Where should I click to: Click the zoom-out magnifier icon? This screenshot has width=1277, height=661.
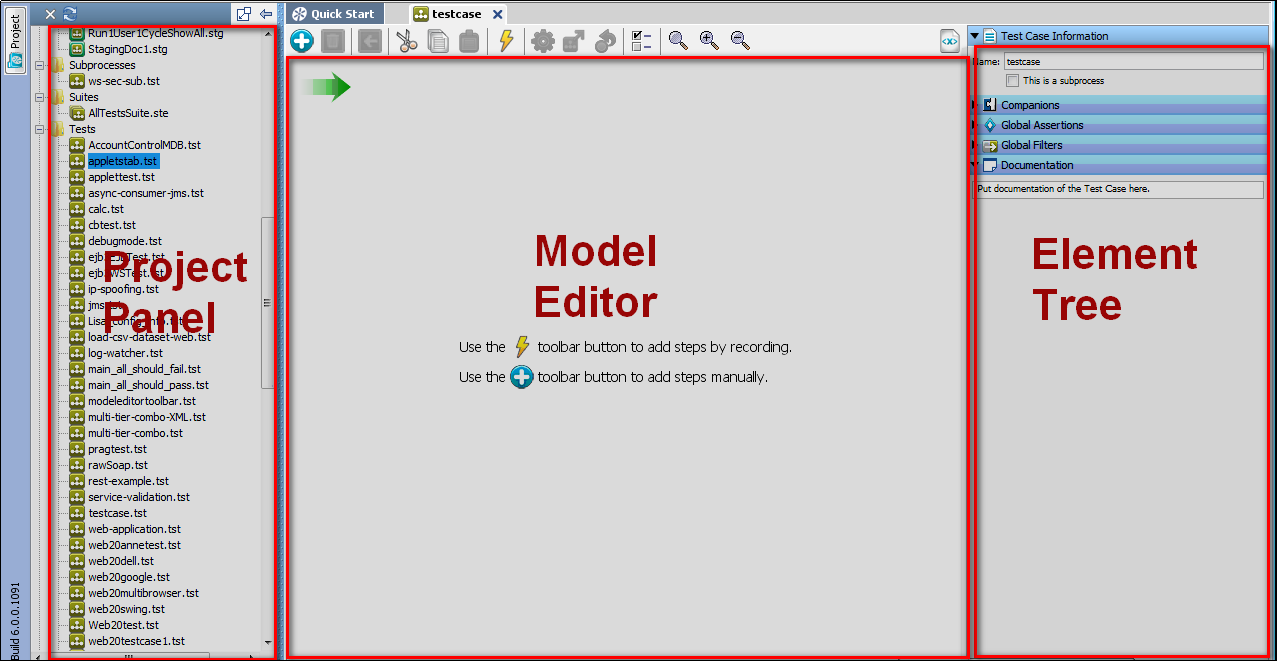tap(739, 41)
